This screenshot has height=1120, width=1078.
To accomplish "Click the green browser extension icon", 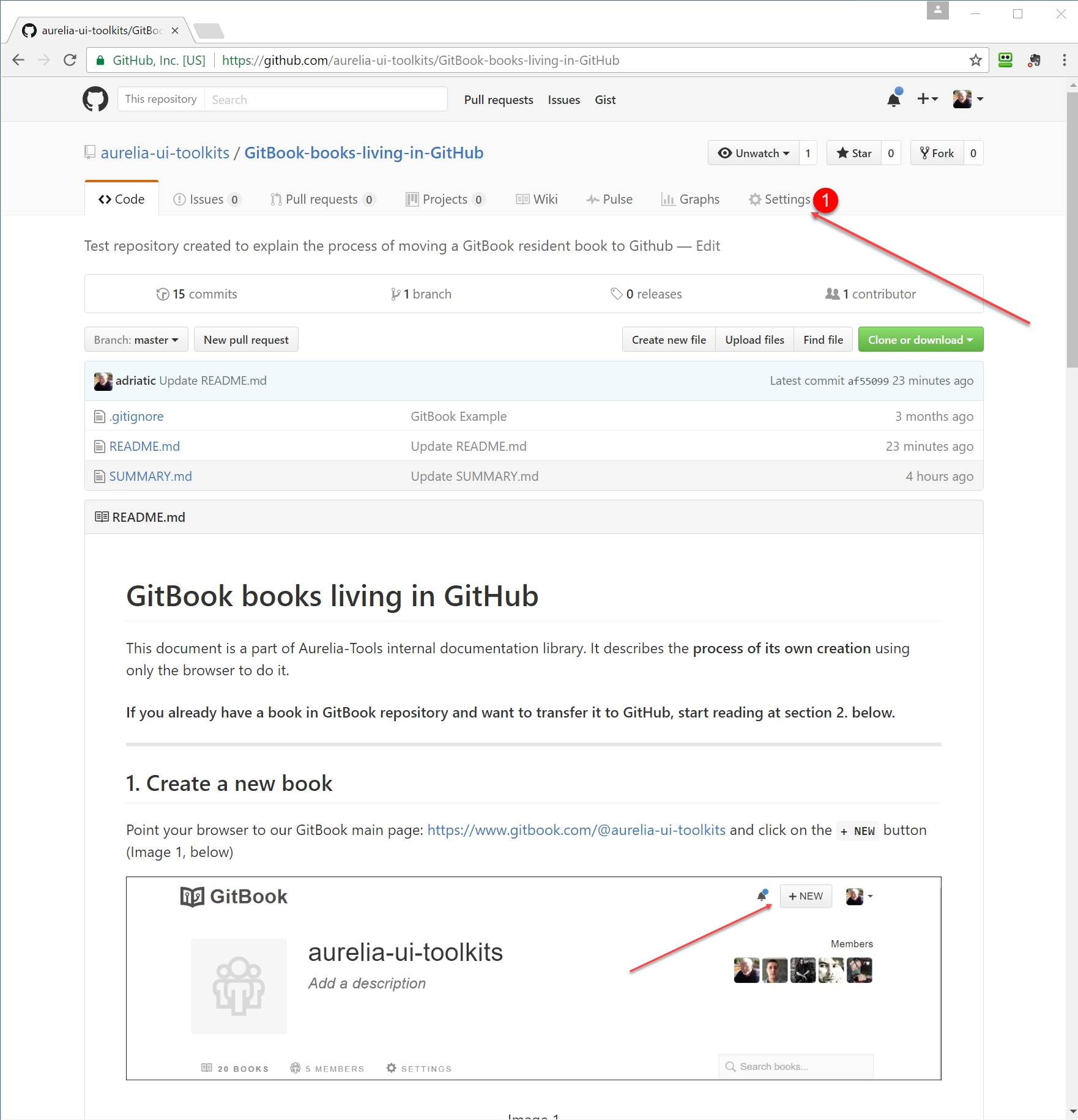I will [1005, 60].
